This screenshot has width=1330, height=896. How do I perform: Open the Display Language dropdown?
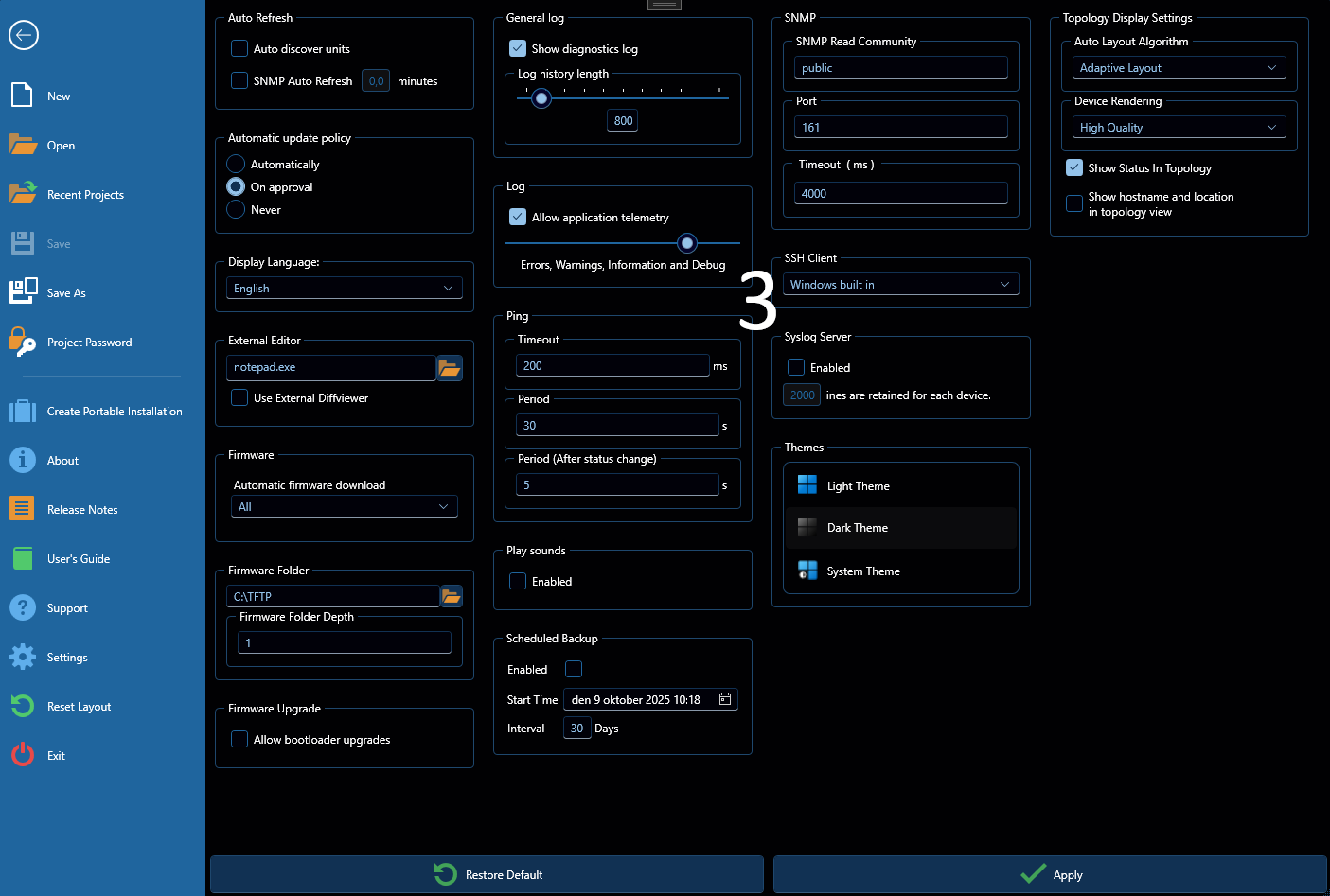[344, 288]
